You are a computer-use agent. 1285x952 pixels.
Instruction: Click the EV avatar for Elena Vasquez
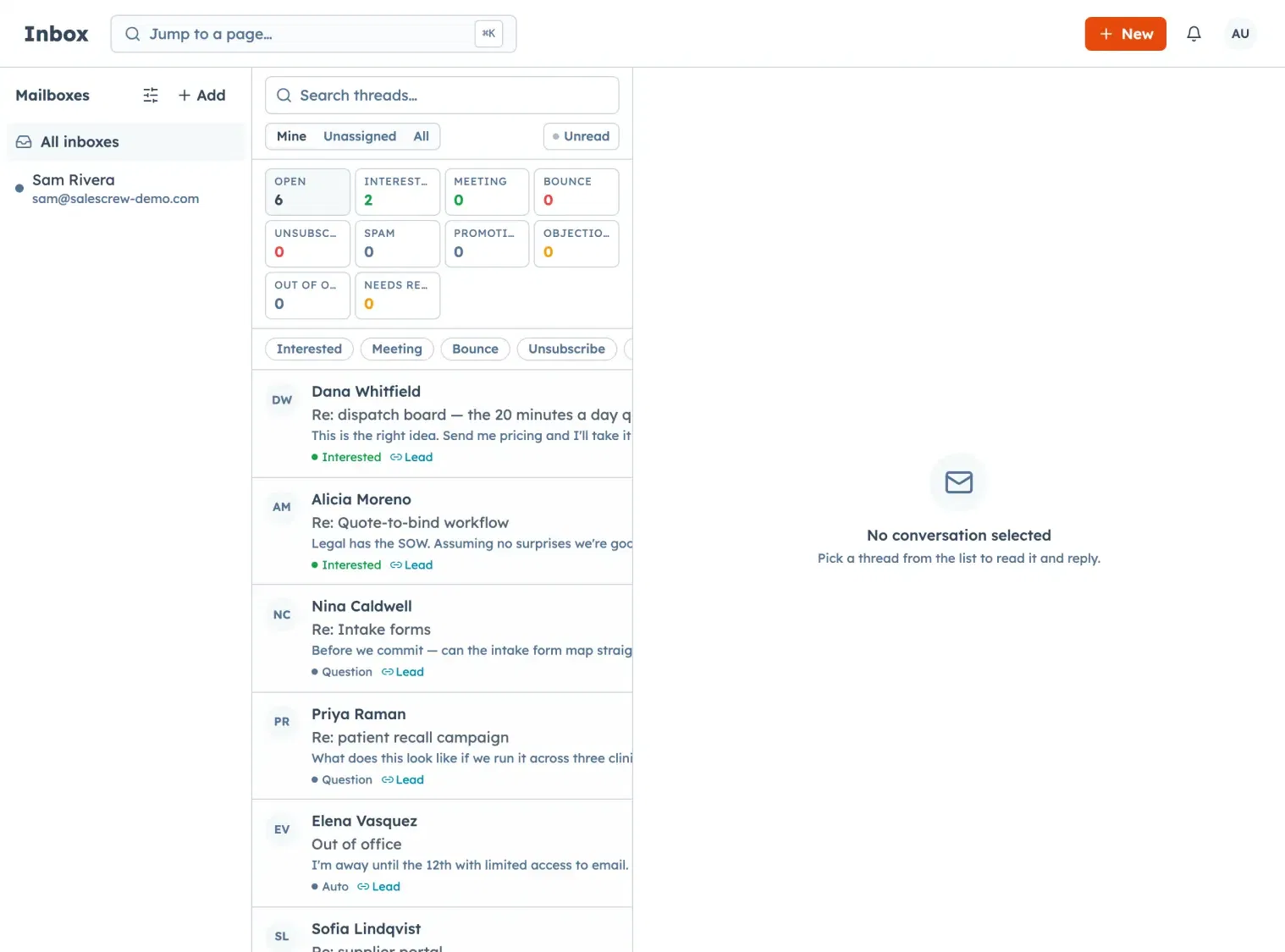coord(282,829)
